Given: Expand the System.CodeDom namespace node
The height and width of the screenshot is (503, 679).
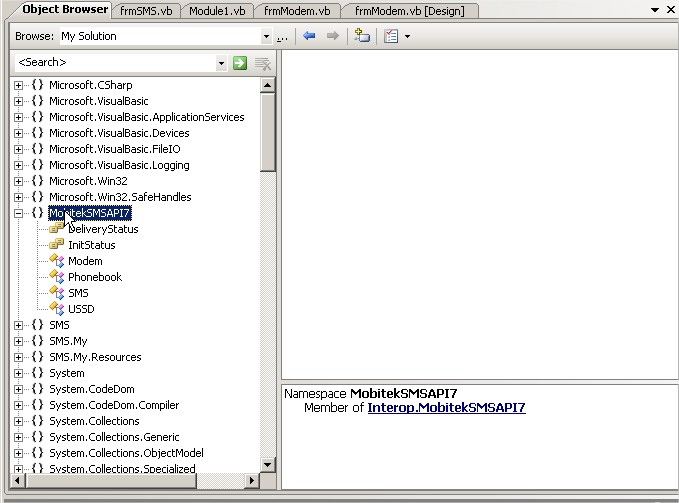Looking at the screenshot, I should coord(18,389).
